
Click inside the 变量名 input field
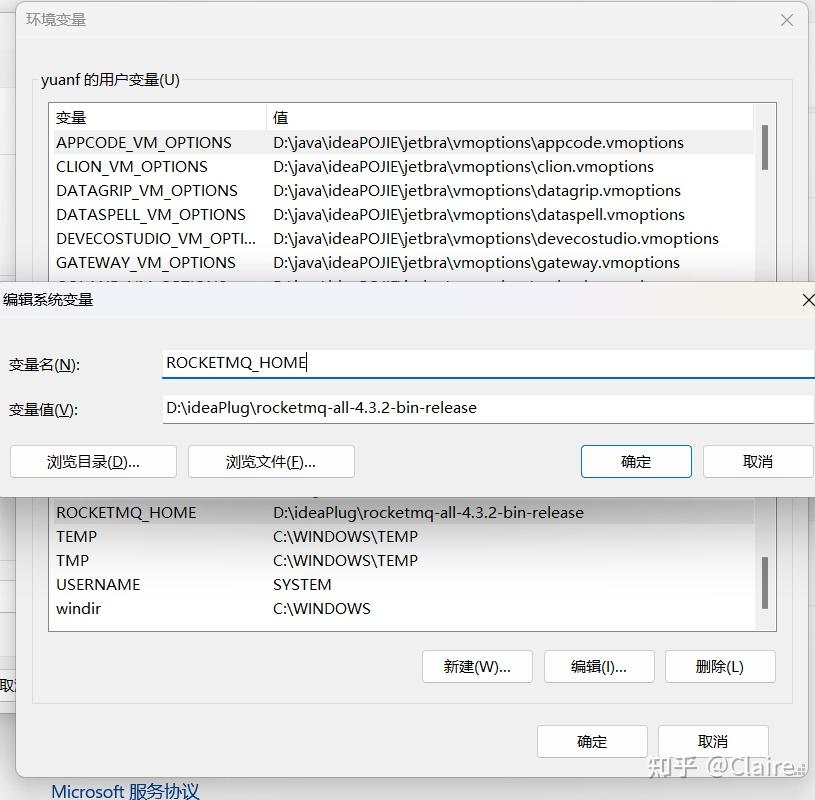[x=400, y=362]
